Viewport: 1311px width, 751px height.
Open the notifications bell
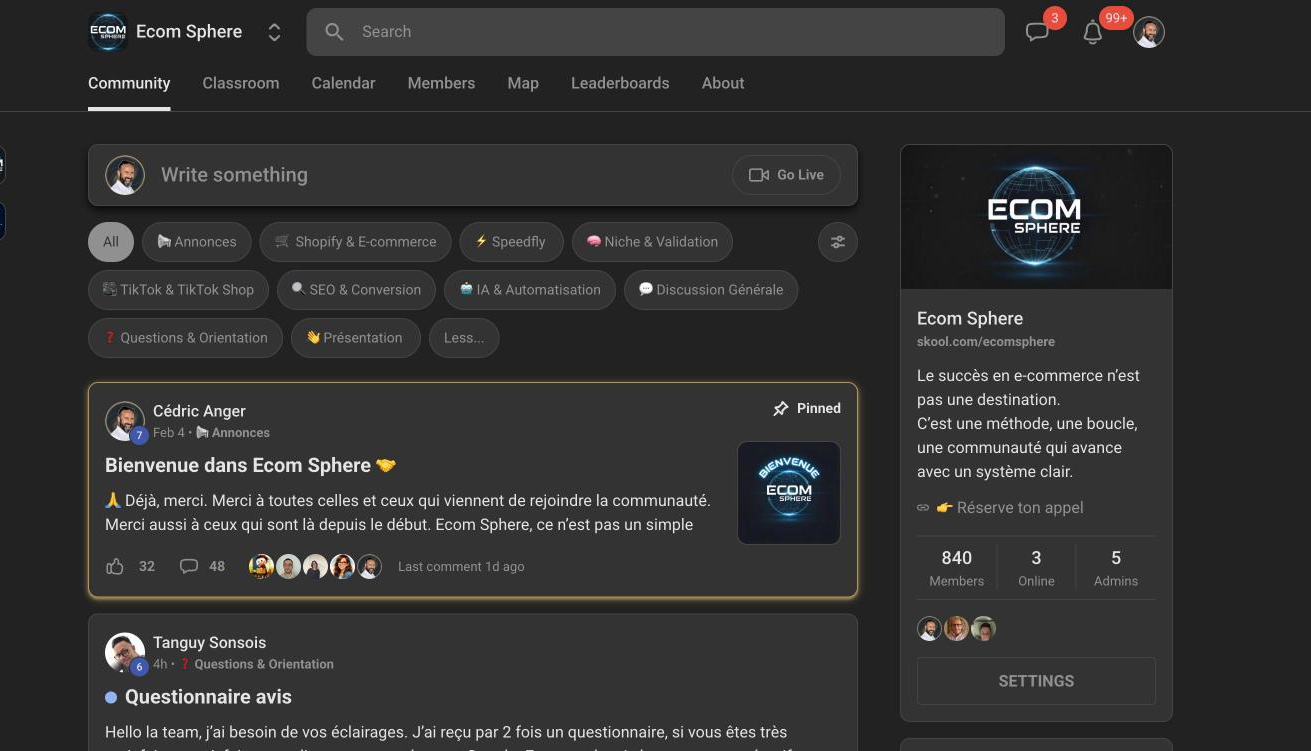point(1092,33)
